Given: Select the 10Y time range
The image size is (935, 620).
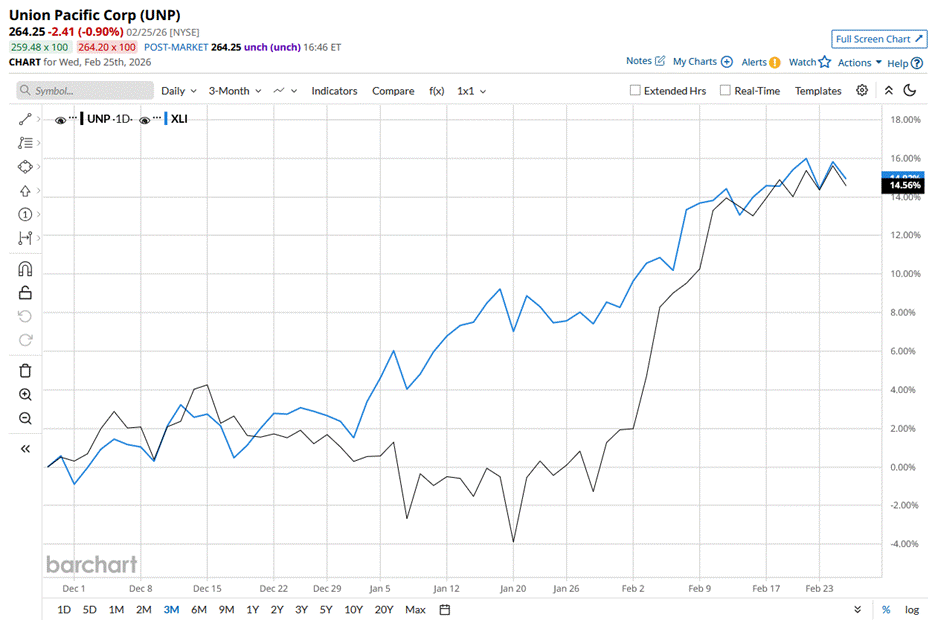Looking at the screenshot, I should [x=354, y=609].
